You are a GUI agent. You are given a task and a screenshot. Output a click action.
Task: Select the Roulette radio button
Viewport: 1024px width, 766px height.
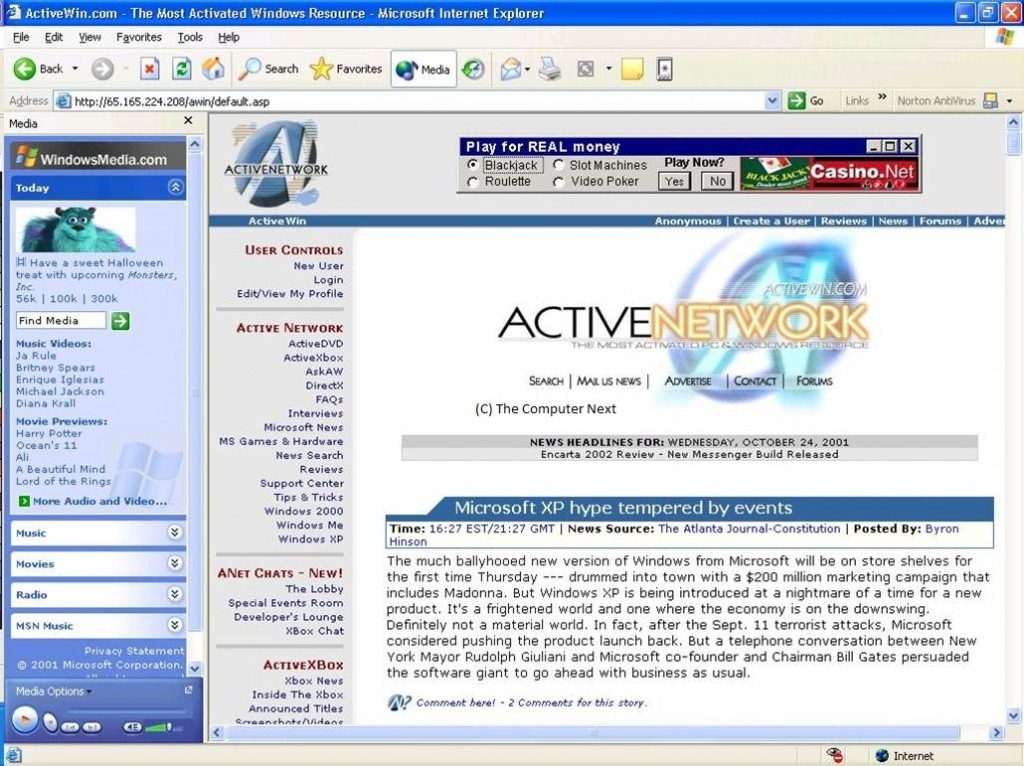[x=473, y=182]
